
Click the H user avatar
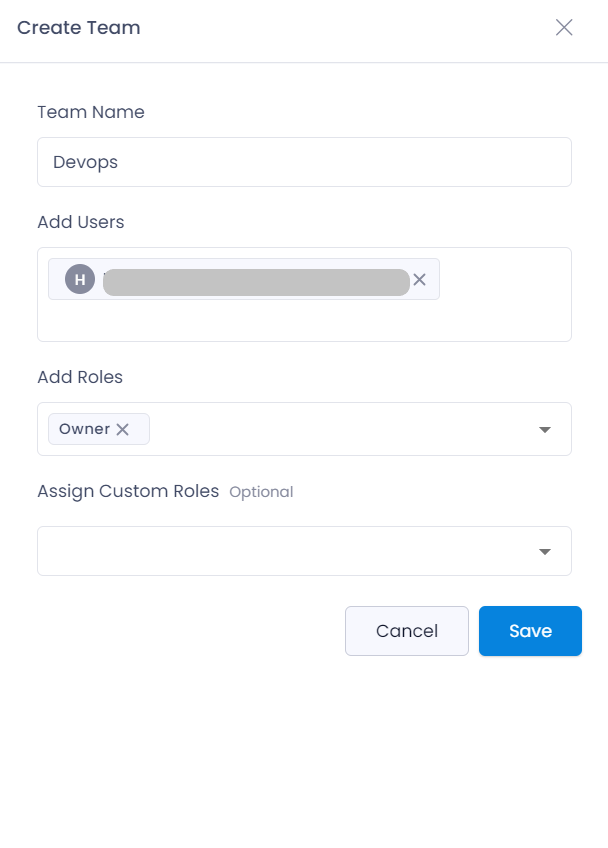80,280
